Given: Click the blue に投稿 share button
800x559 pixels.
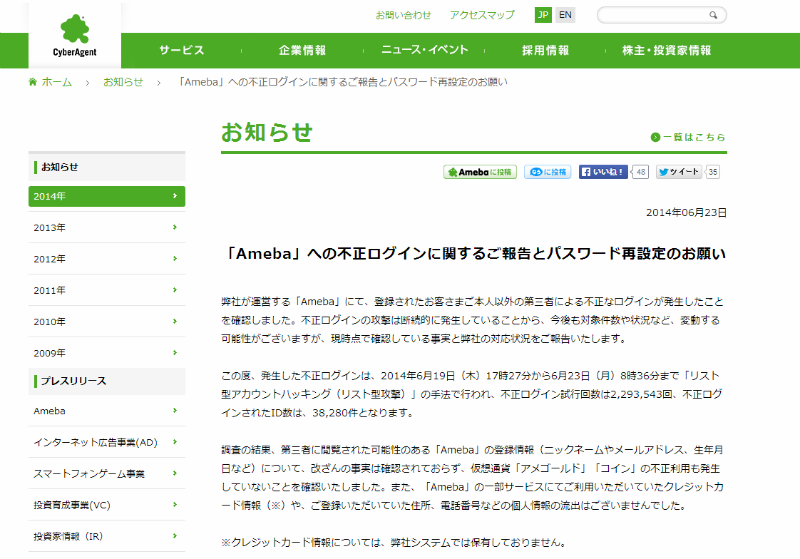Looking at the screenshot, I should click(x=547, y=172).
